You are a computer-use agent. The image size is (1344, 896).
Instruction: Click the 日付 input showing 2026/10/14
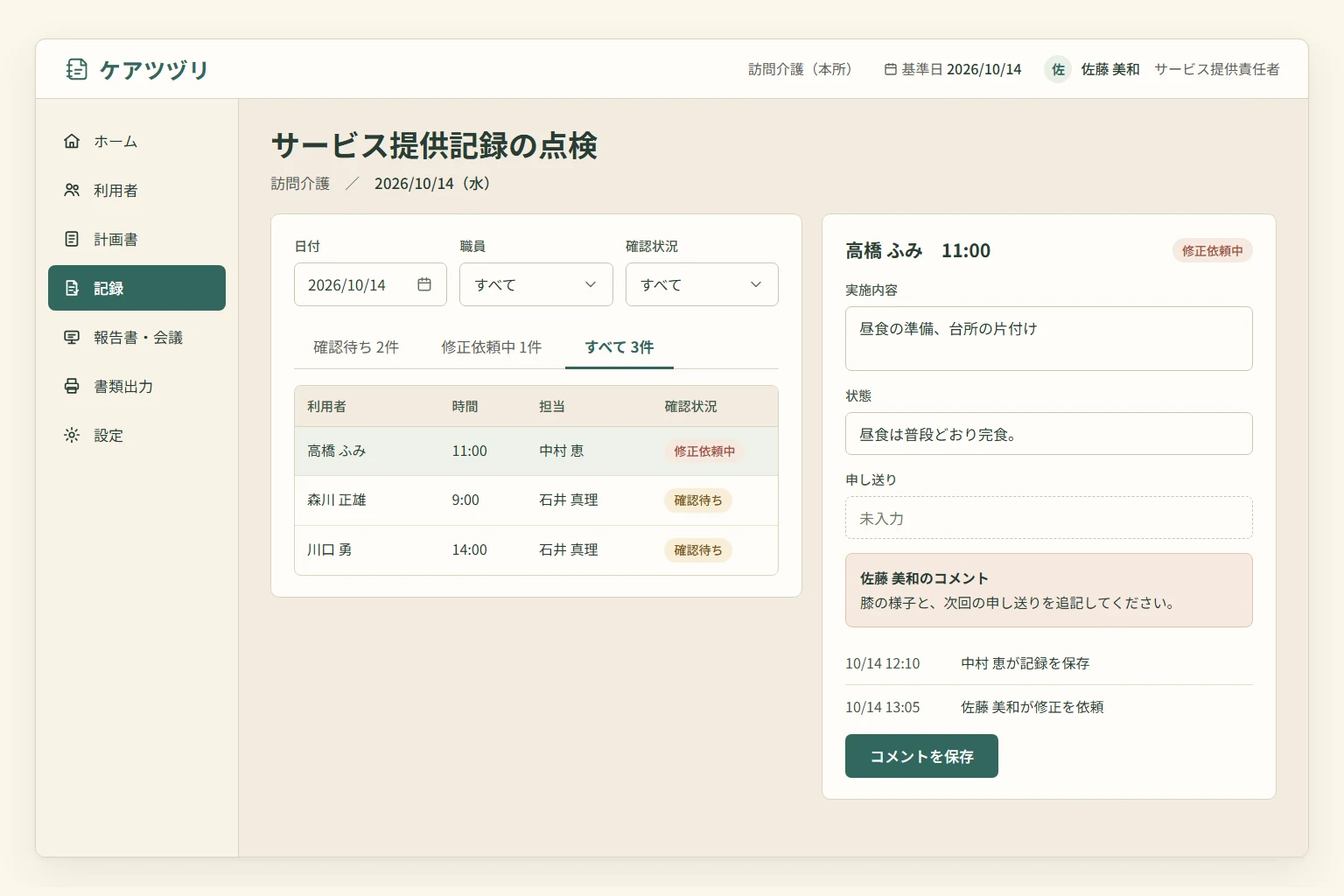[370, 284]
